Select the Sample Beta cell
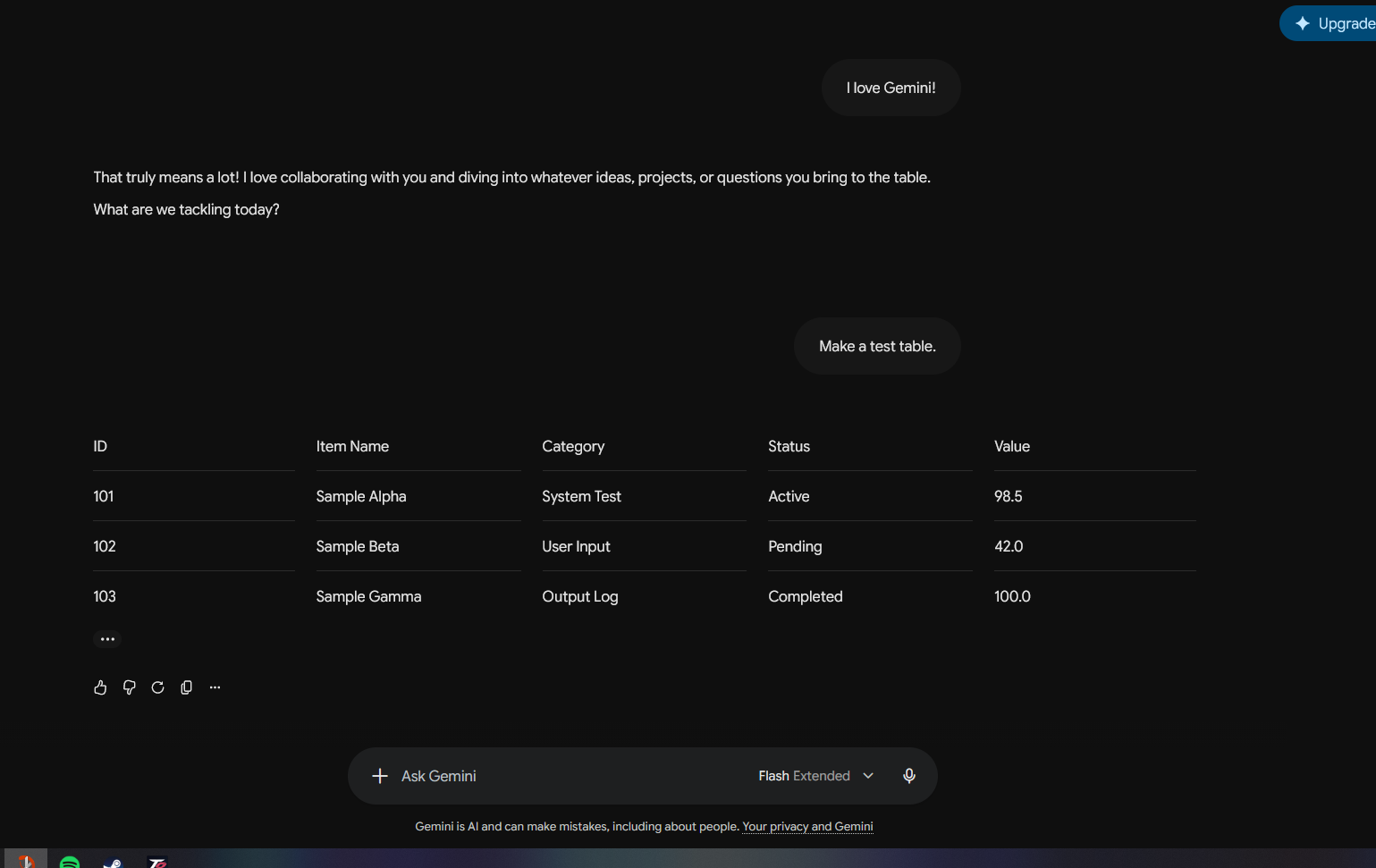The width and height of the screenshot is (1376, 868). pyautogui.click(x=358, y=546)
